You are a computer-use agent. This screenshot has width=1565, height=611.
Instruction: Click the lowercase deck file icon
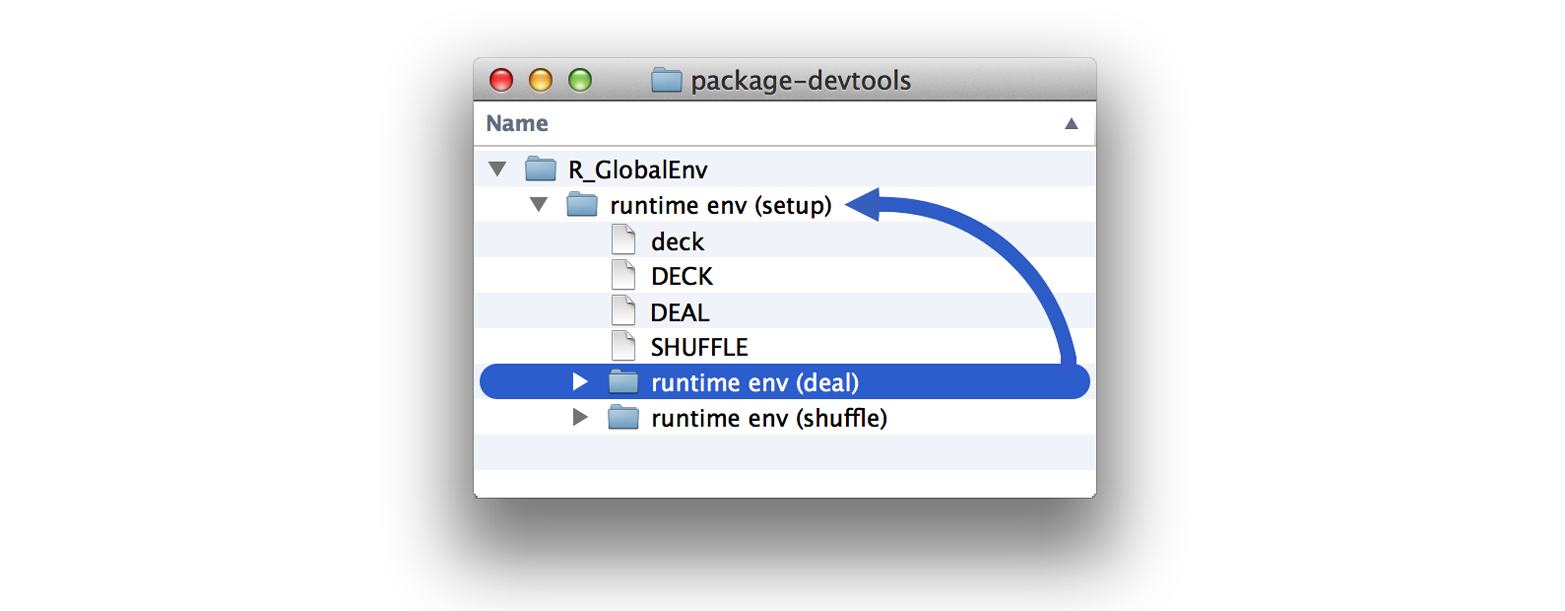point(623,241)
